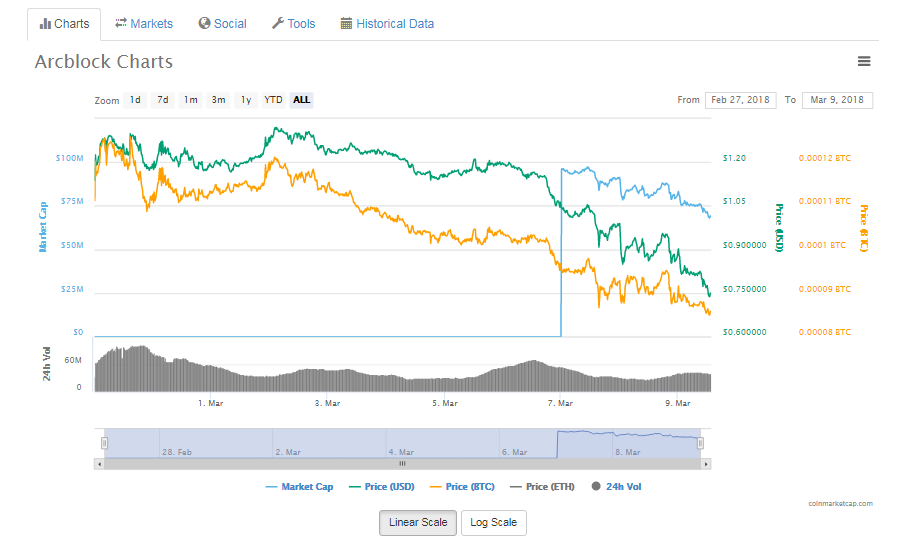
Task: Click the 7. Mar x-axis label
Action: pos(560,404)
